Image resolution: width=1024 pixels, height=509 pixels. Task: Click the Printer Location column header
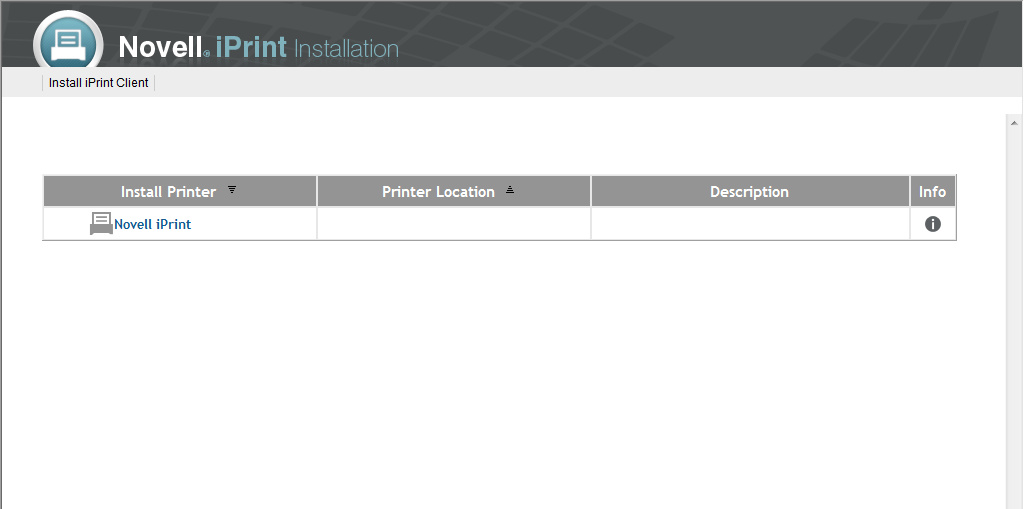point(454,191)
